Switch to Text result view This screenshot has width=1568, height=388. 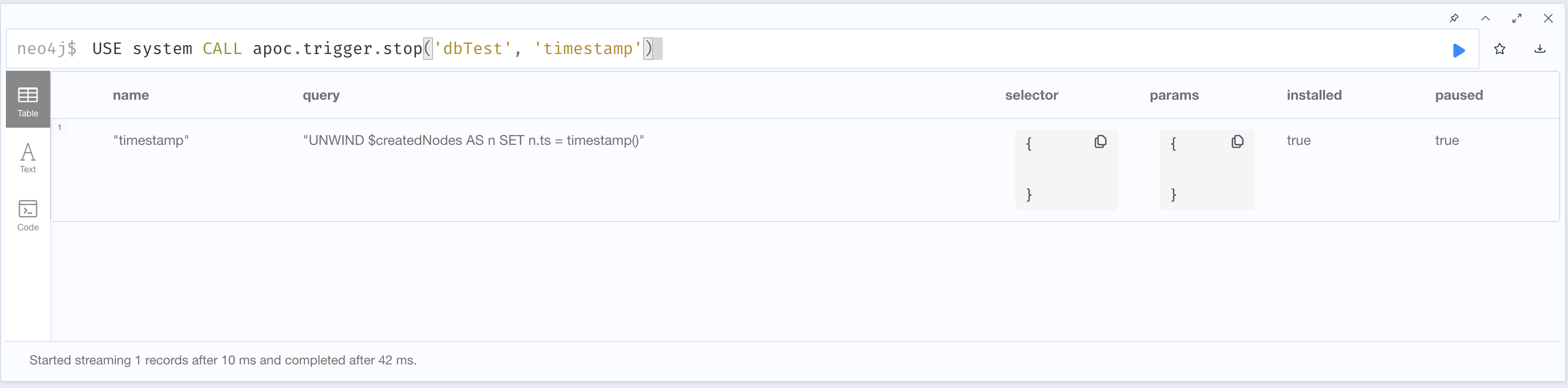[28, 158]
